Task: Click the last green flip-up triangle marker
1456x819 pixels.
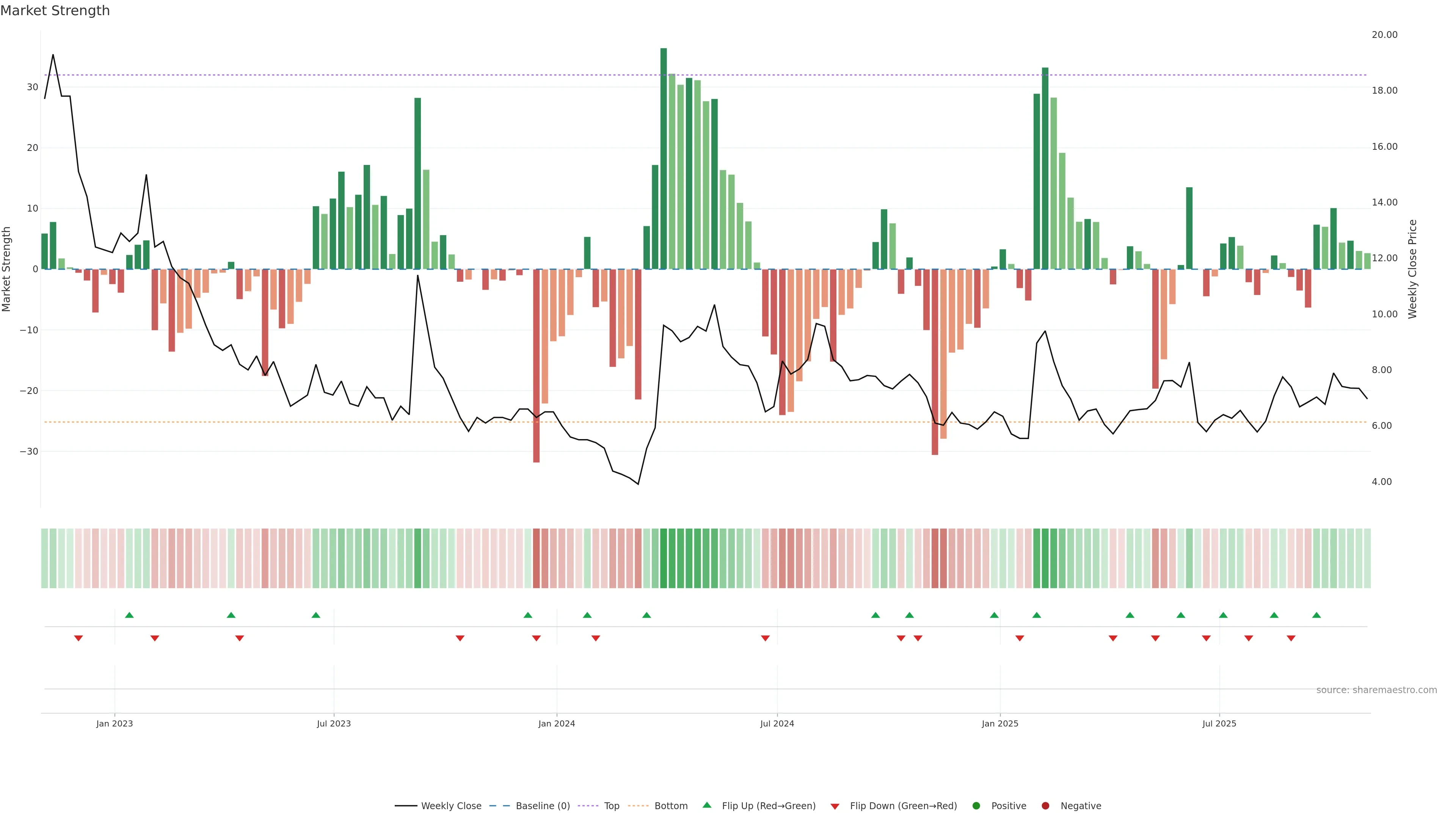Action: [x=1316, y=615]
